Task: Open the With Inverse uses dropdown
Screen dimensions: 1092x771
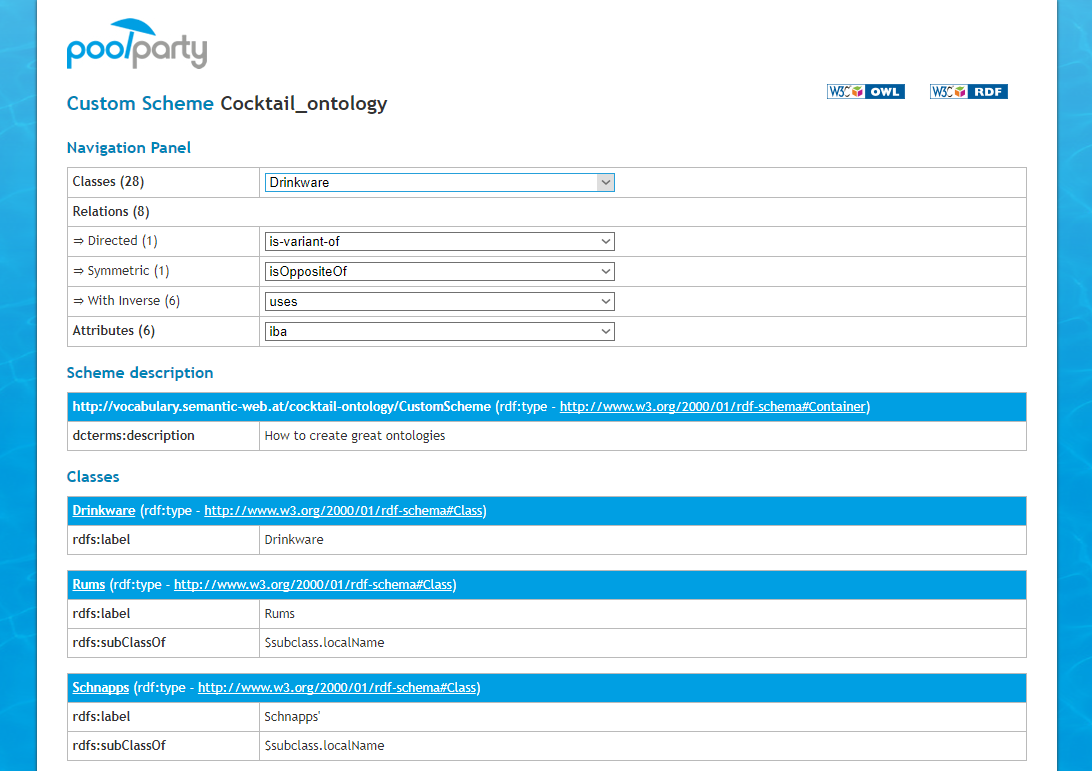Action: point(440,301)
